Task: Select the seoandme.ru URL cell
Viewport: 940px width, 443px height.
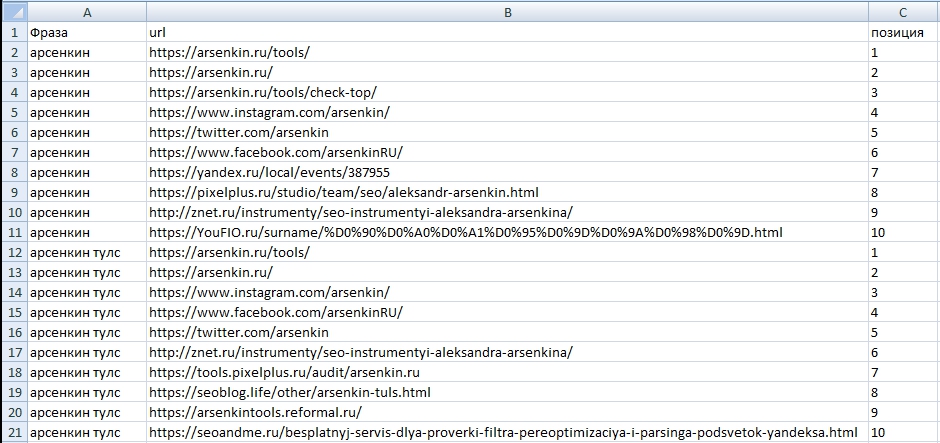Action: (x=506, y=432)
